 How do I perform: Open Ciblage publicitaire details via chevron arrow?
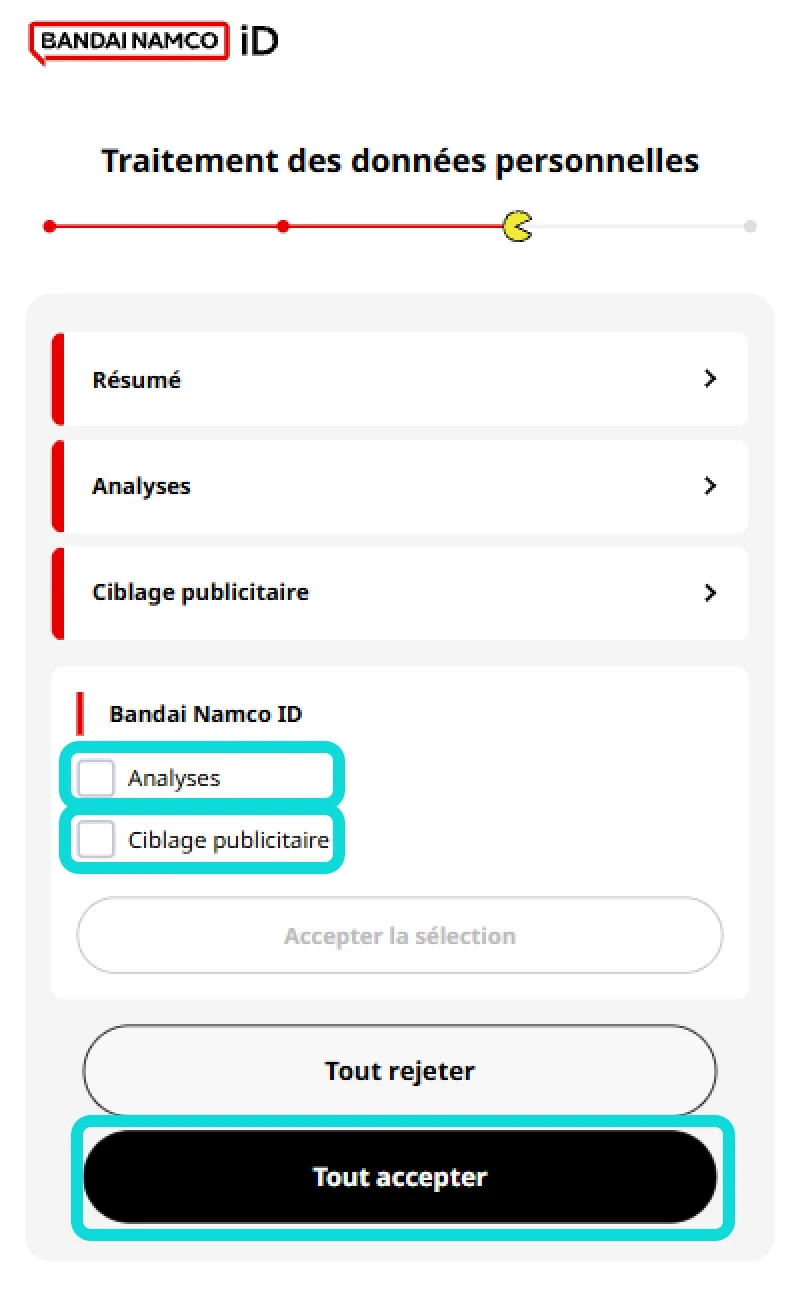[x=710, y=593]
